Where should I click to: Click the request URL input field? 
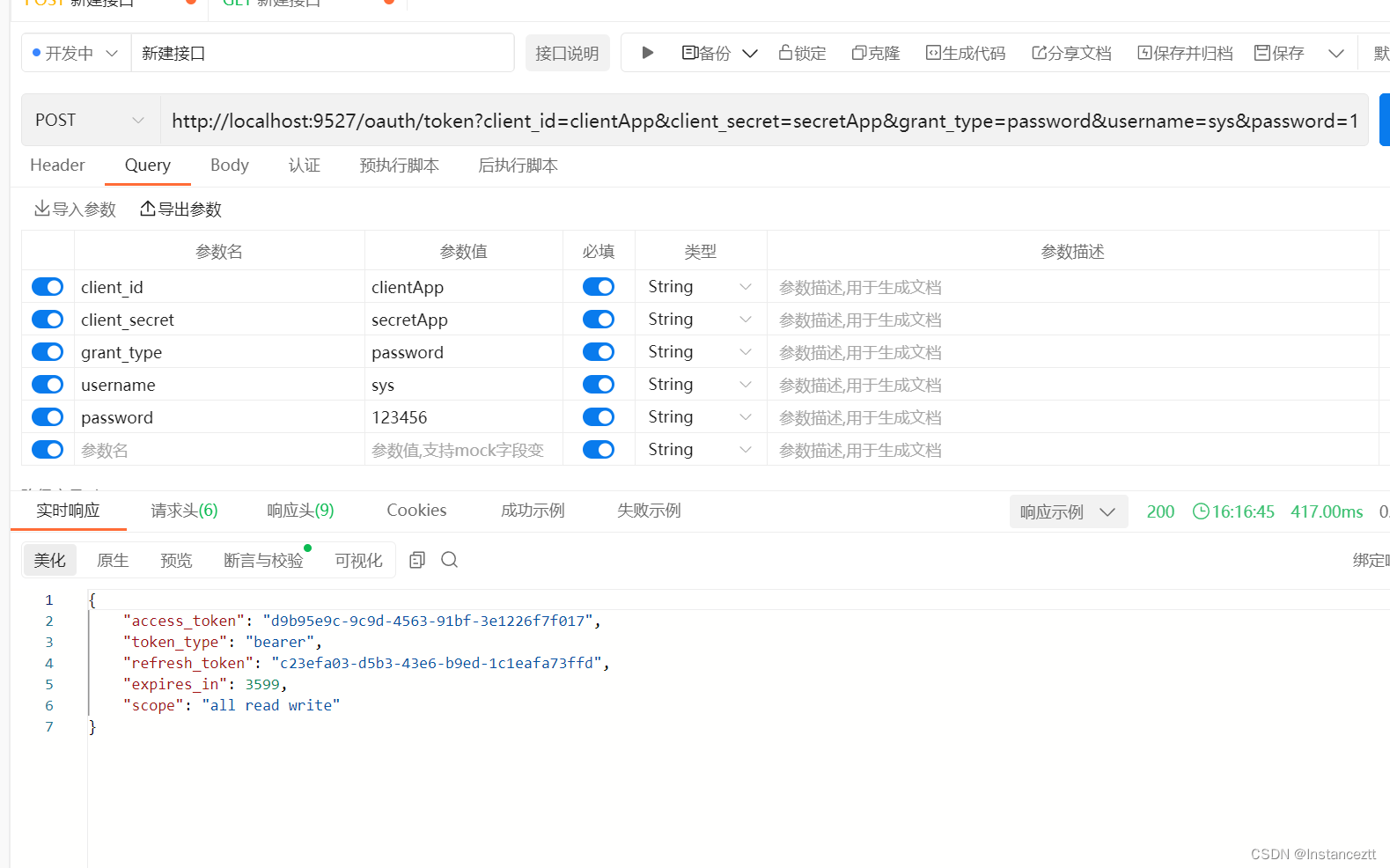[764, 121]
